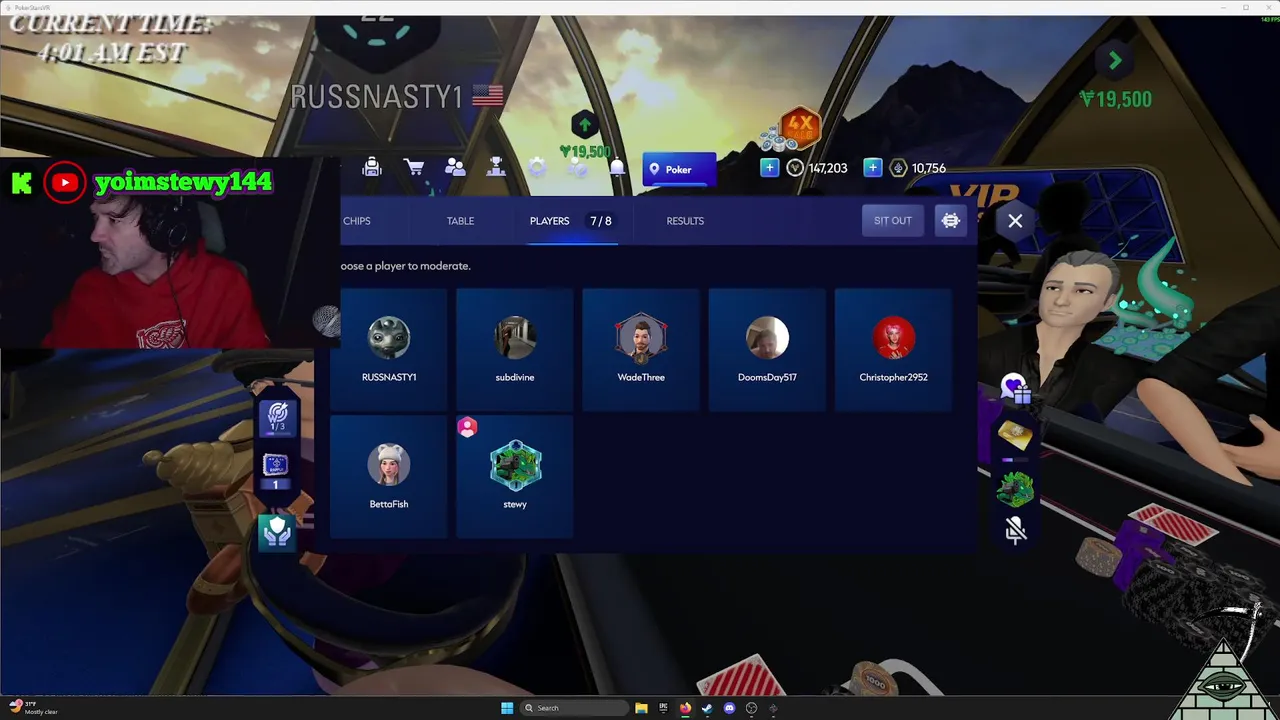1280x720 pixels.
Task: Open Steam from the taskbar
Action: [x=707, y=708]
